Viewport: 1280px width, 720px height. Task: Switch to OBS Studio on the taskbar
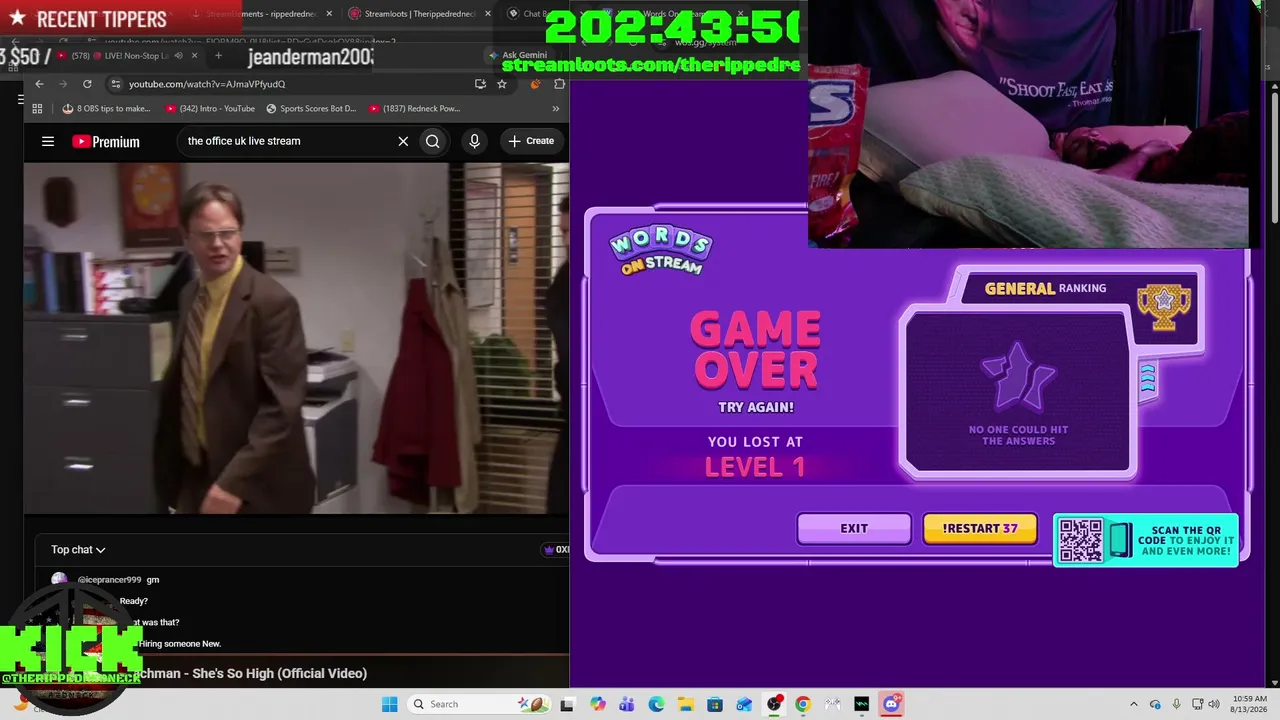774,704
